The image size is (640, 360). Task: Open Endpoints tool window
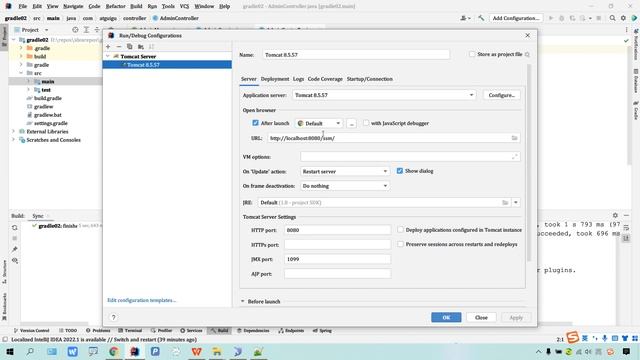click(x=291, y=330)
